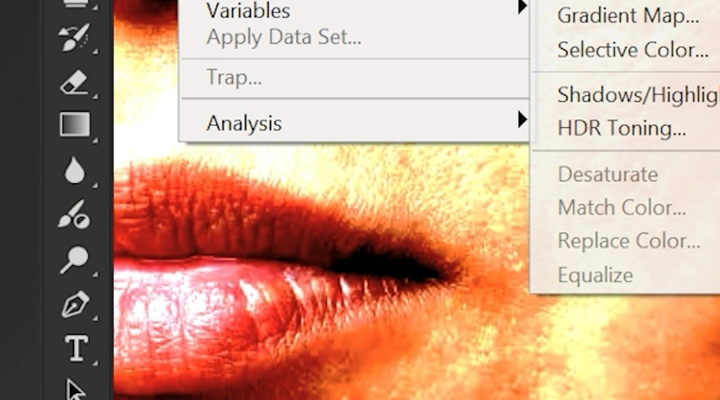Select the Gradient tool
The height and width of the screenshot is (400, 720).
pos(74,124)
